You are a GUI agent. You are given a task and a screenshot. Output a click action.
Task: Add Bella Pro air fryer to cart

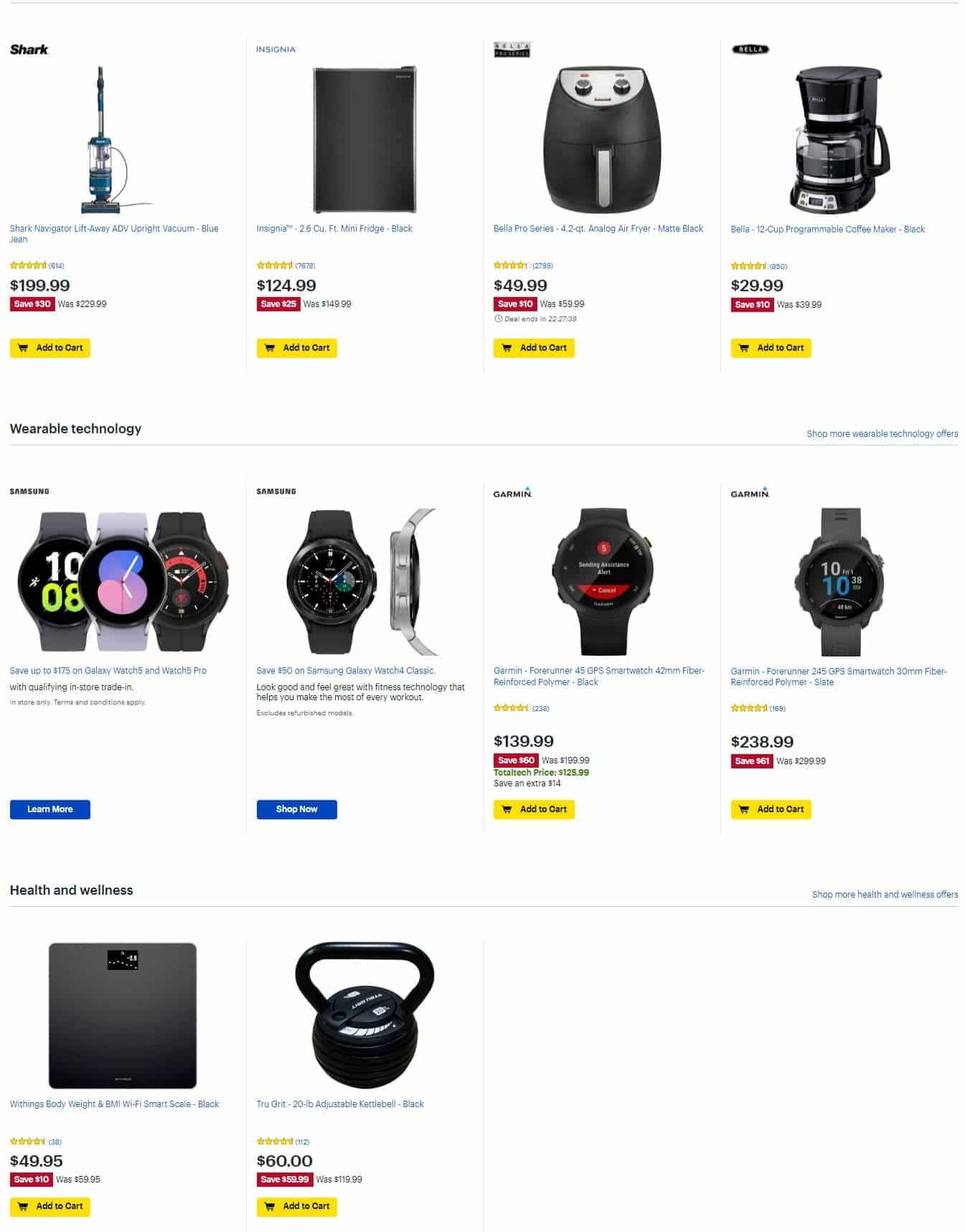click(x=534, y=348)
